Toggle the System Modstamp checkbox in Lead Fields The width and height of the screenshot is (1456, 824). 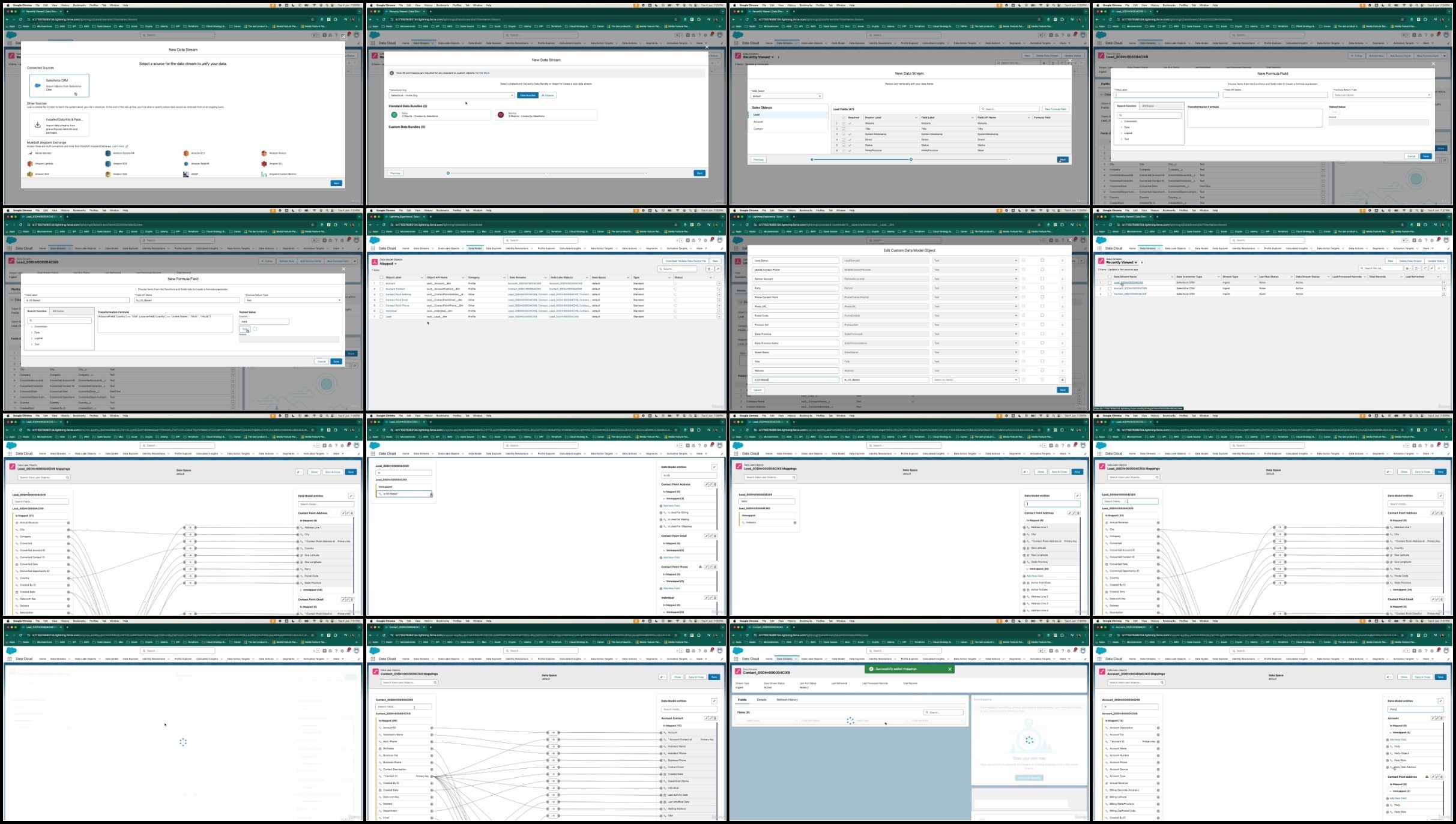844,134
